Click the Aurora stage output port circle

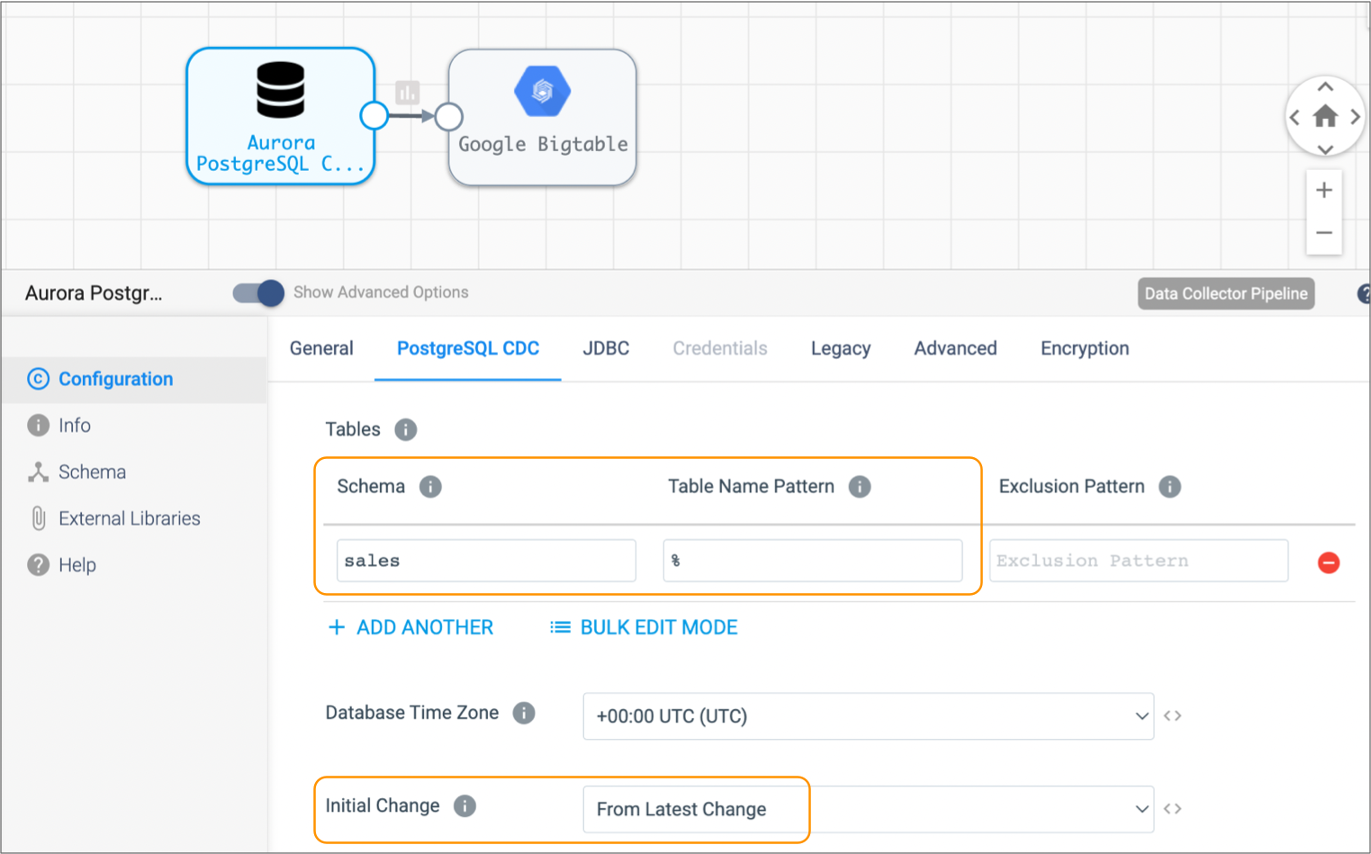tap(374, 116)
